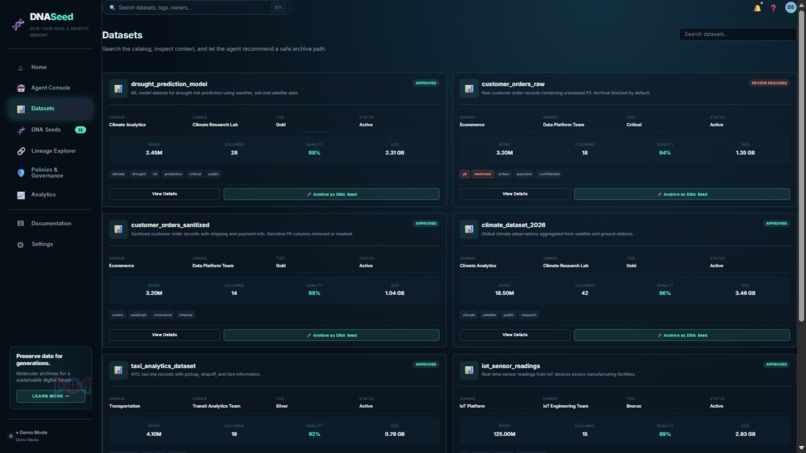Click the iot_sensor_readings title

(511, 366)
